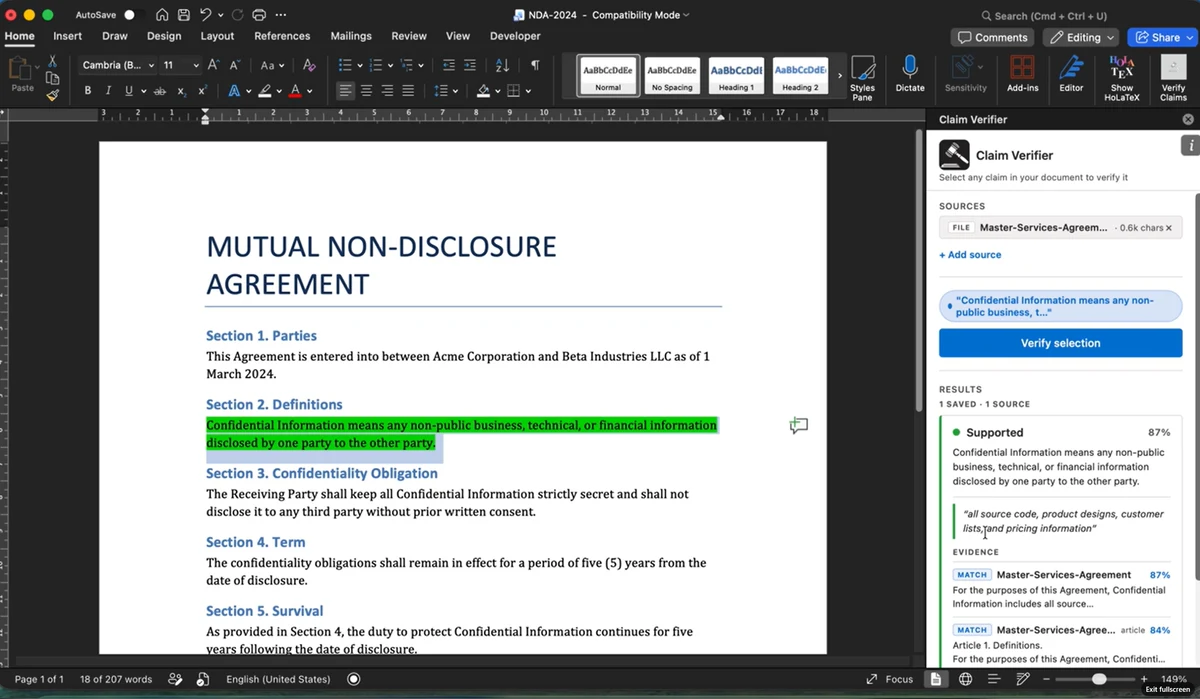1200x699 pixels.
Task: Click the Increase Indent icon
Action: point(470,65)
